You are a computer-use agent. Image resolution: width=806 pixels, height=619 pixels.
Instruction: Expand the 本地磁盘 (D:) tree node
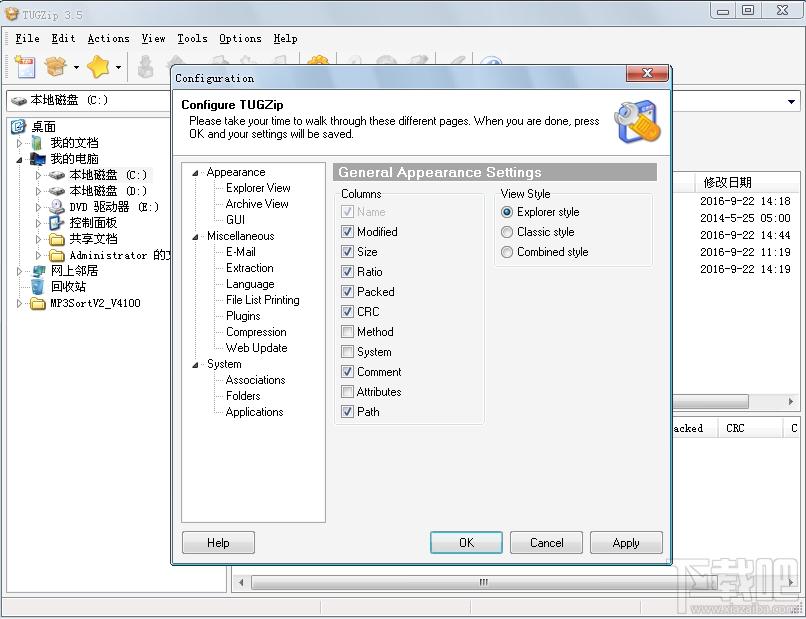[x=39, y=191]
